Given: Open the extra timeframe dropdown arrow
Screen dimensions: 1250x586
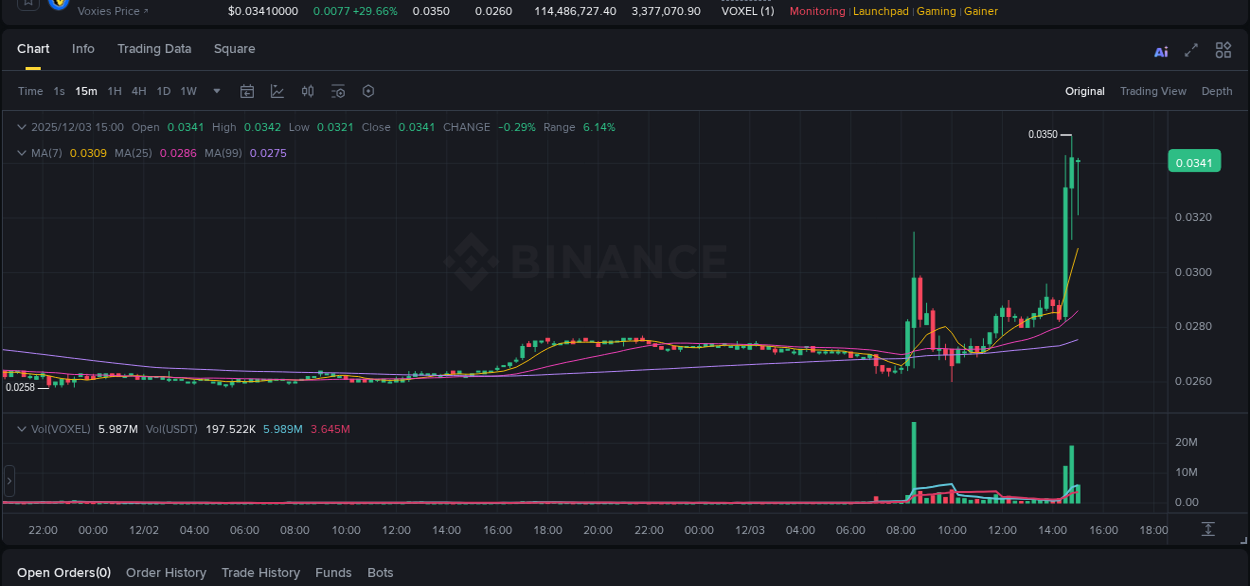Looking at the screenshot, I should [x=215, y=91].
